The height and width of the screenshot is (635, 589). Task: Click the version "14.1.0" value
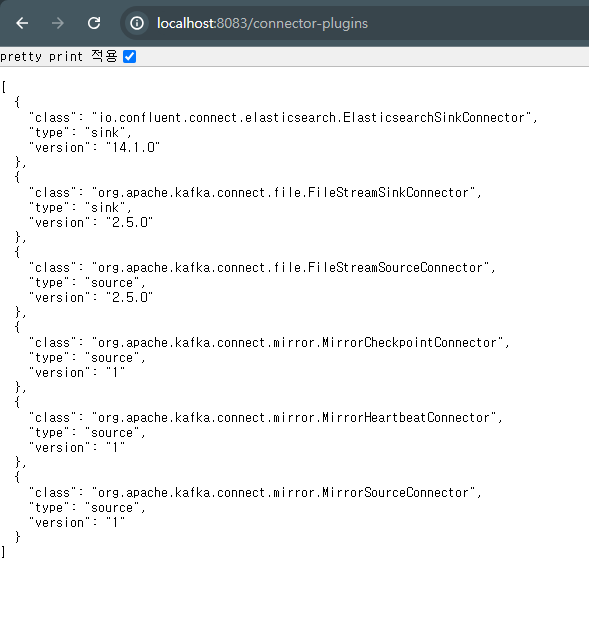133,148
